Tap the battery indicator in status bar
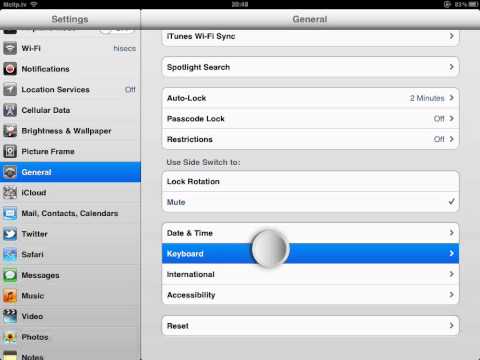480x360 pixels. [474, 4]
